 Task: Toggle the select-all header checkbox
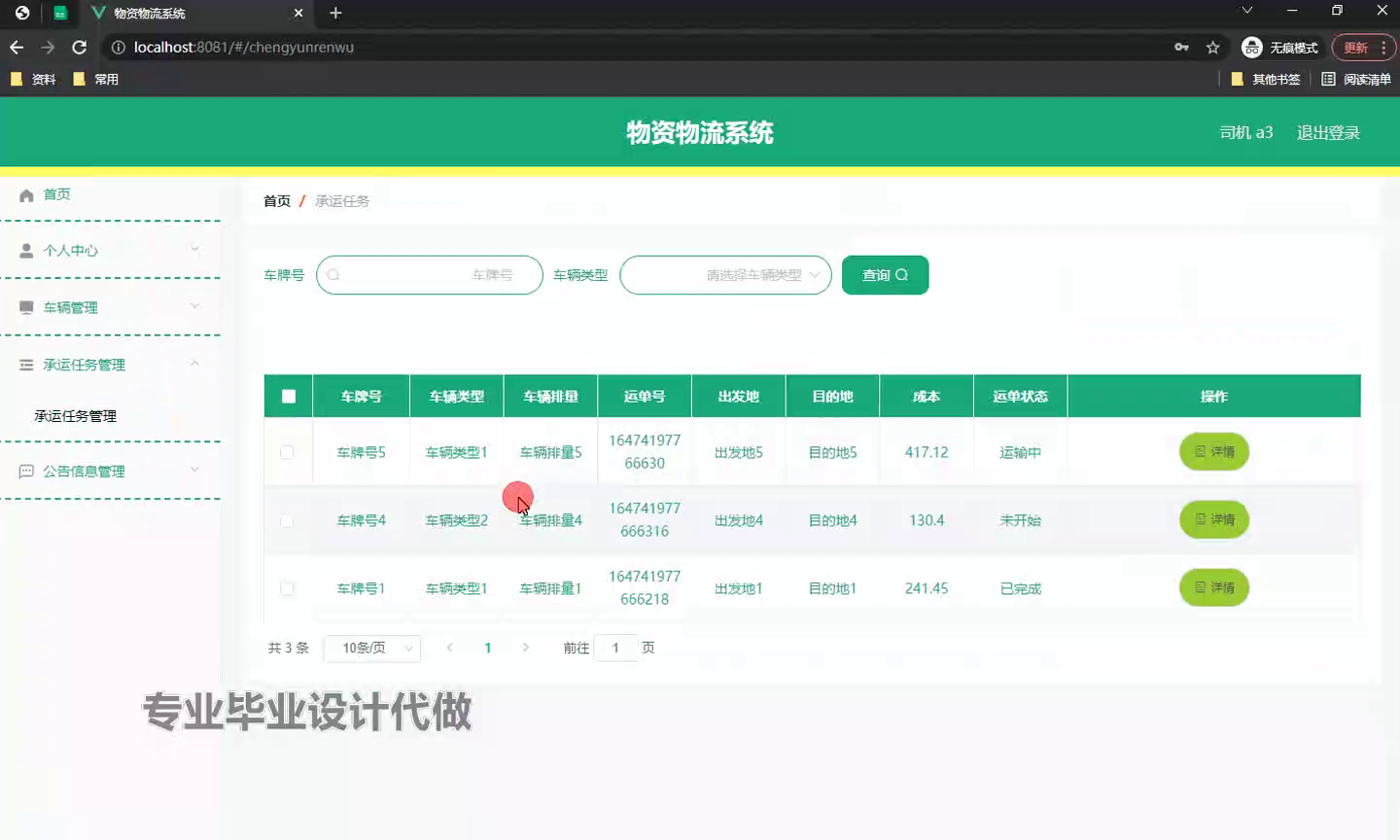289,396
